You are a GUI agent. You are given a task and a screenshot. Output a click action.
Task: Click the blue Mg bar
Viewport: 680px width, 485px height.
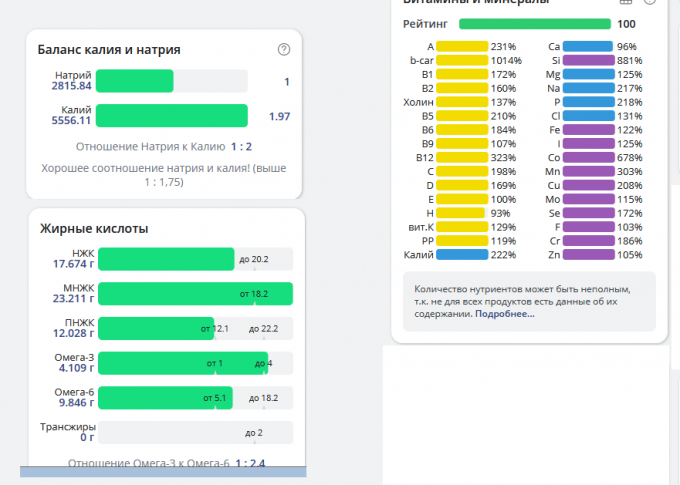[x=588, y=74]
